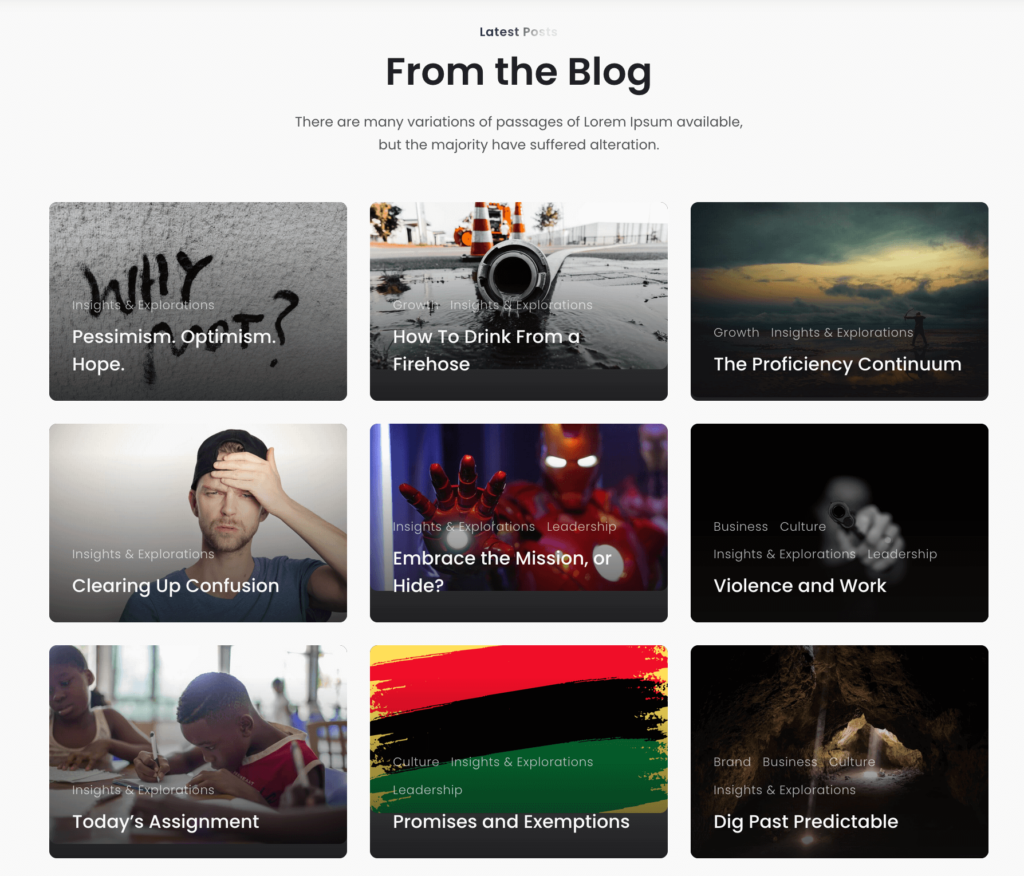Open 'Embrace the Mission, or Hide?' post
The image size is (1024, 876).
[x=502, y=572]
